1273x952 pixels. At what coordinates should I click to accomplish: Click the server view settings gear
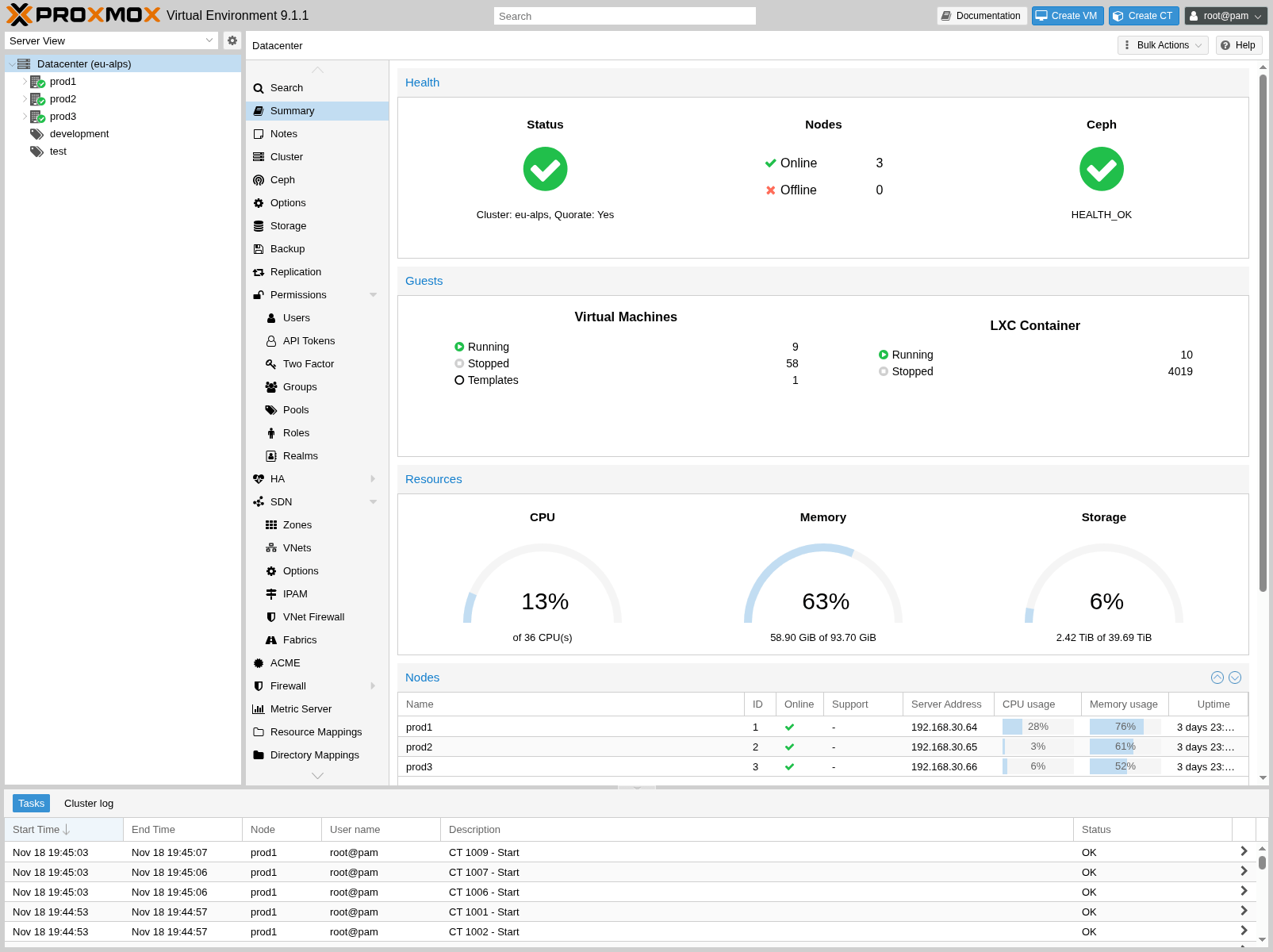[x=232, y=40]
